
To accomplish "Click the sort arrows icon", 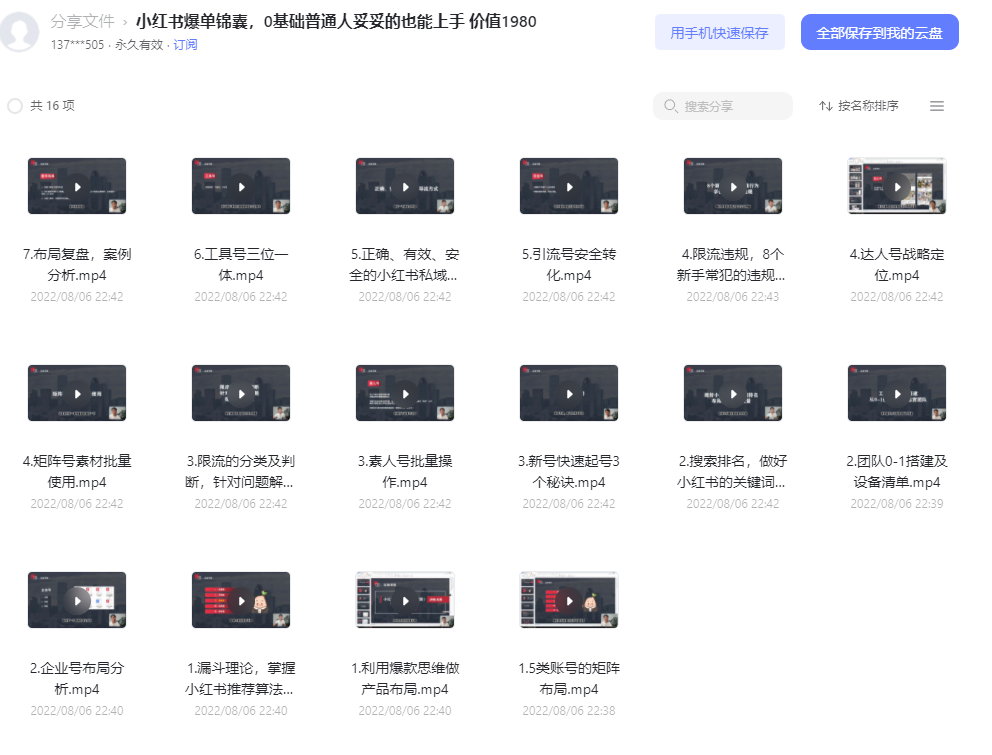I will [826, 106].
